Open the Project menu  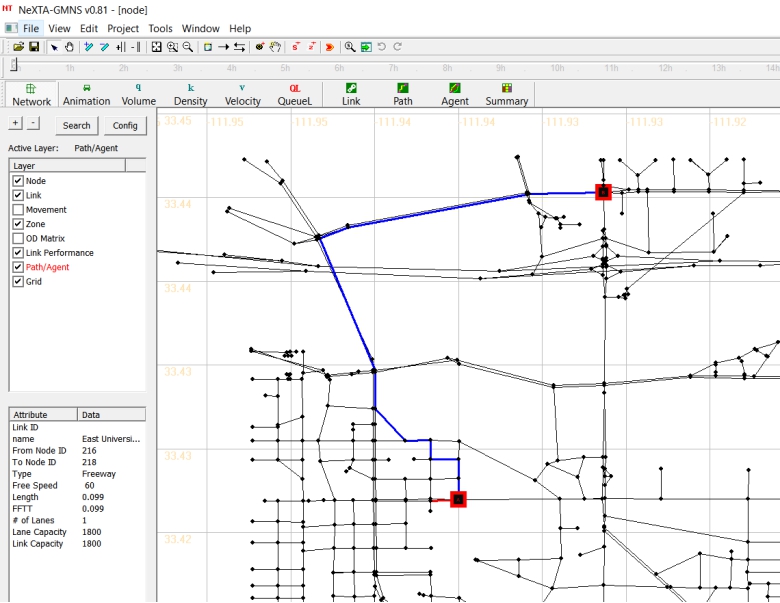(x=123, y=29)
